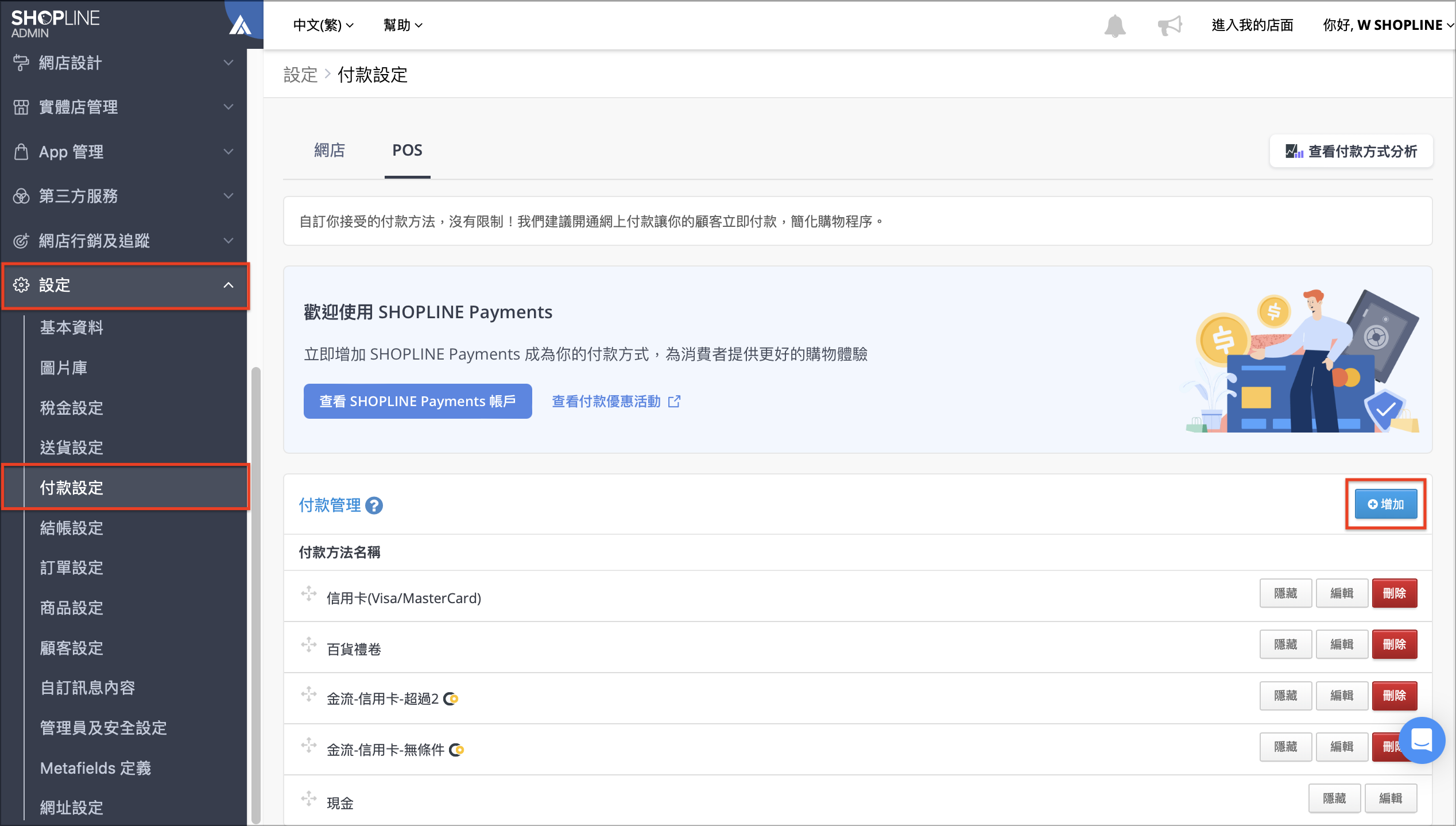Click the drag handle for 金流-信用卡-無條件
Image resolution: width=1456 pixels, height=826 pixels.
(309, 746)
